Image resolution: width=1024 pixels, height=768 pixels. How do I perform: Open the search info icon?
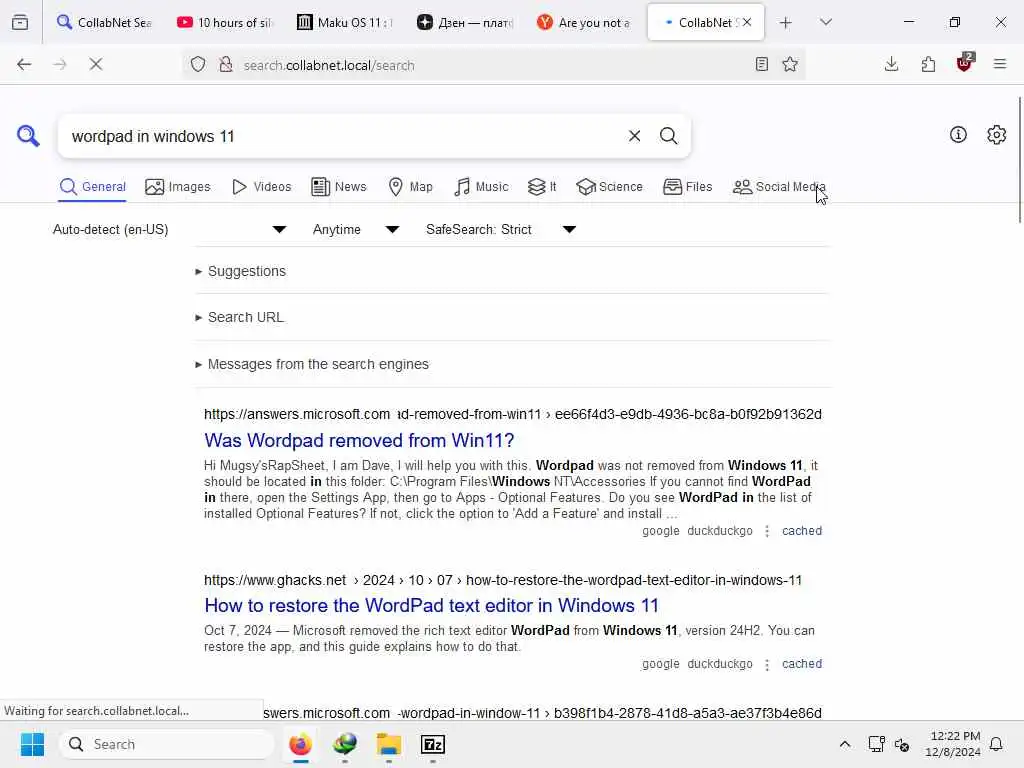tap(958, 135)
